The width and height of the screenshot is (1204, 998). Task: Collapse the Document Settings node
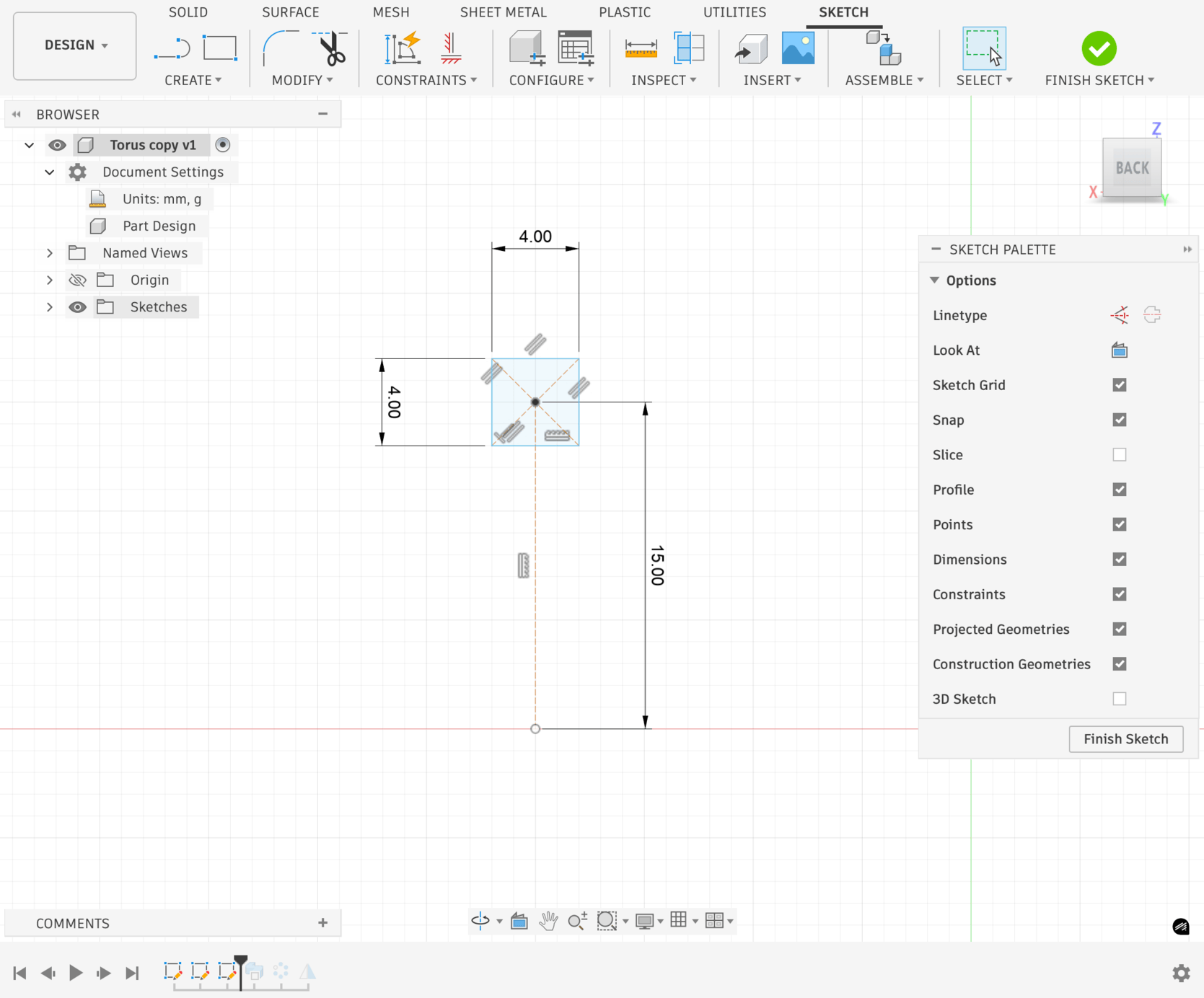(49, 172)
